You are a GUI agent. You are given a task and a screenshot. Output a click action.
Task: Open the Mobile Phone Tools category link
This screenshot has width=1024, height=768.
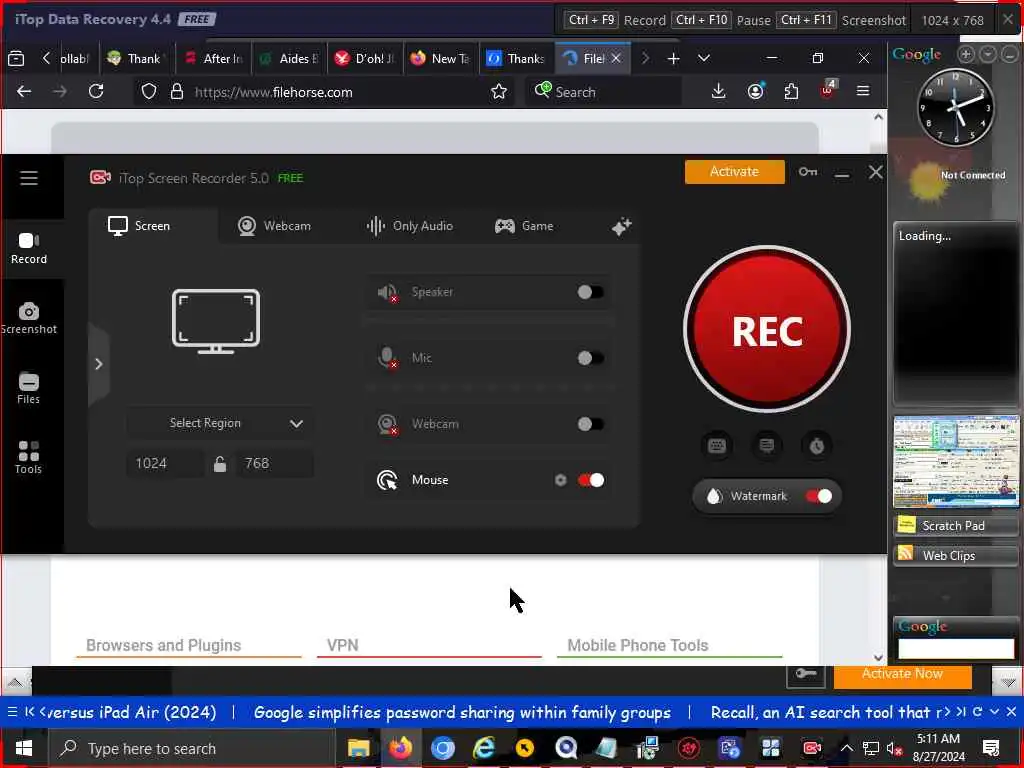(x=637, y=645)
